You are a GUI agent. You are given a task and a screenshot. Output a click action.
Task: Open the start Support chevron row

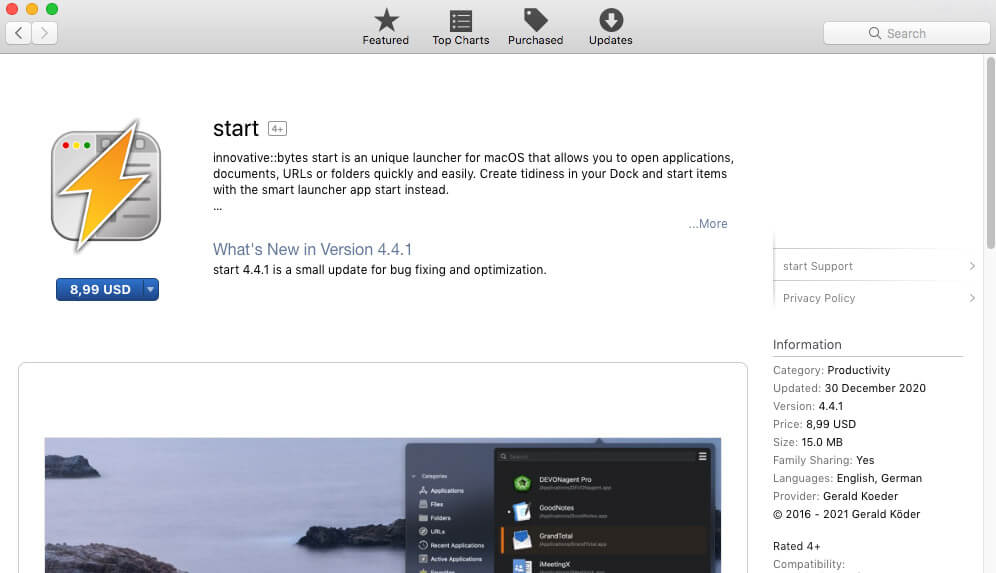point(875,266)
